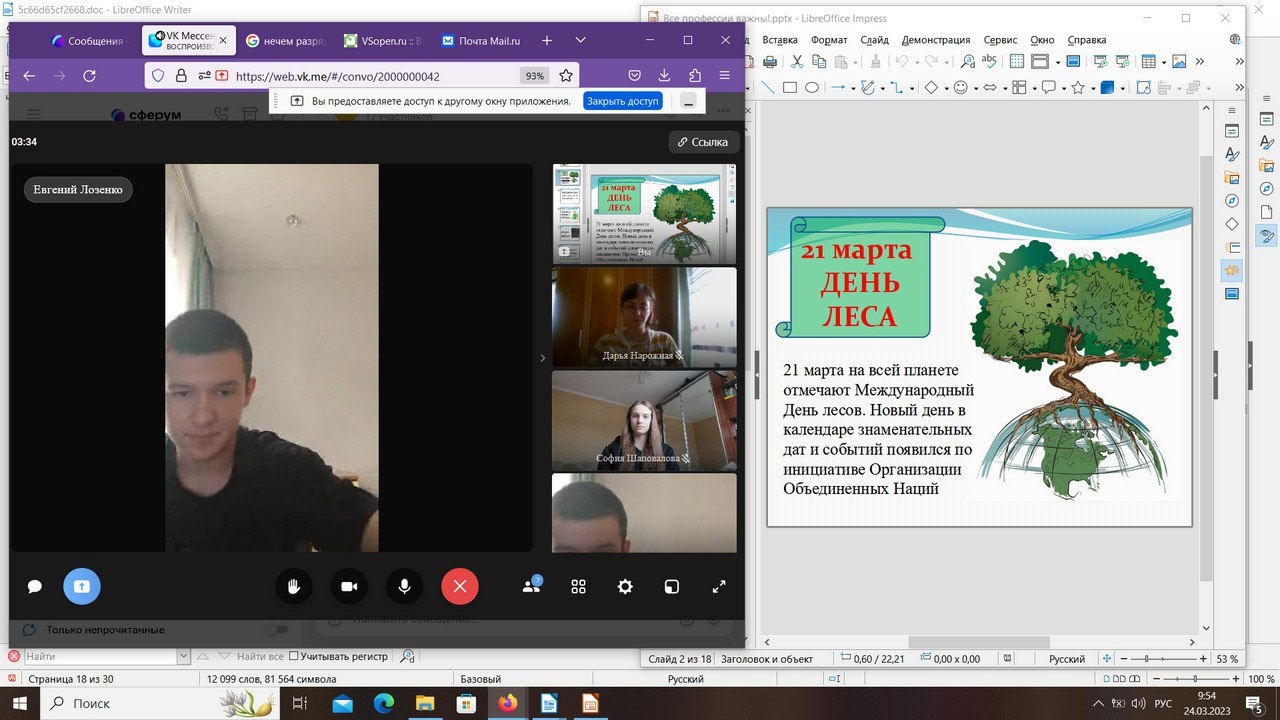
Task: Click Евгений Лозенко name label
Action: click(78, 189)
